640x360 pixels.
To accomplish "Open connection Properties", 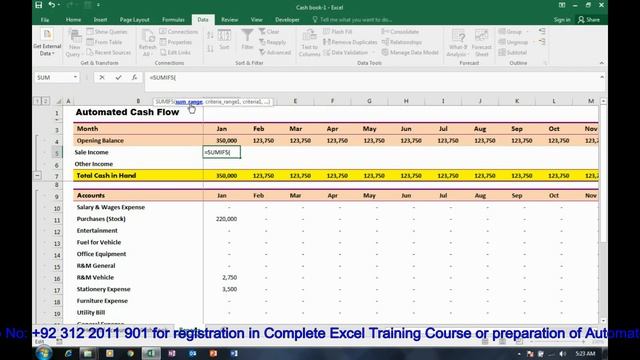I will click(x=176, y=42).
